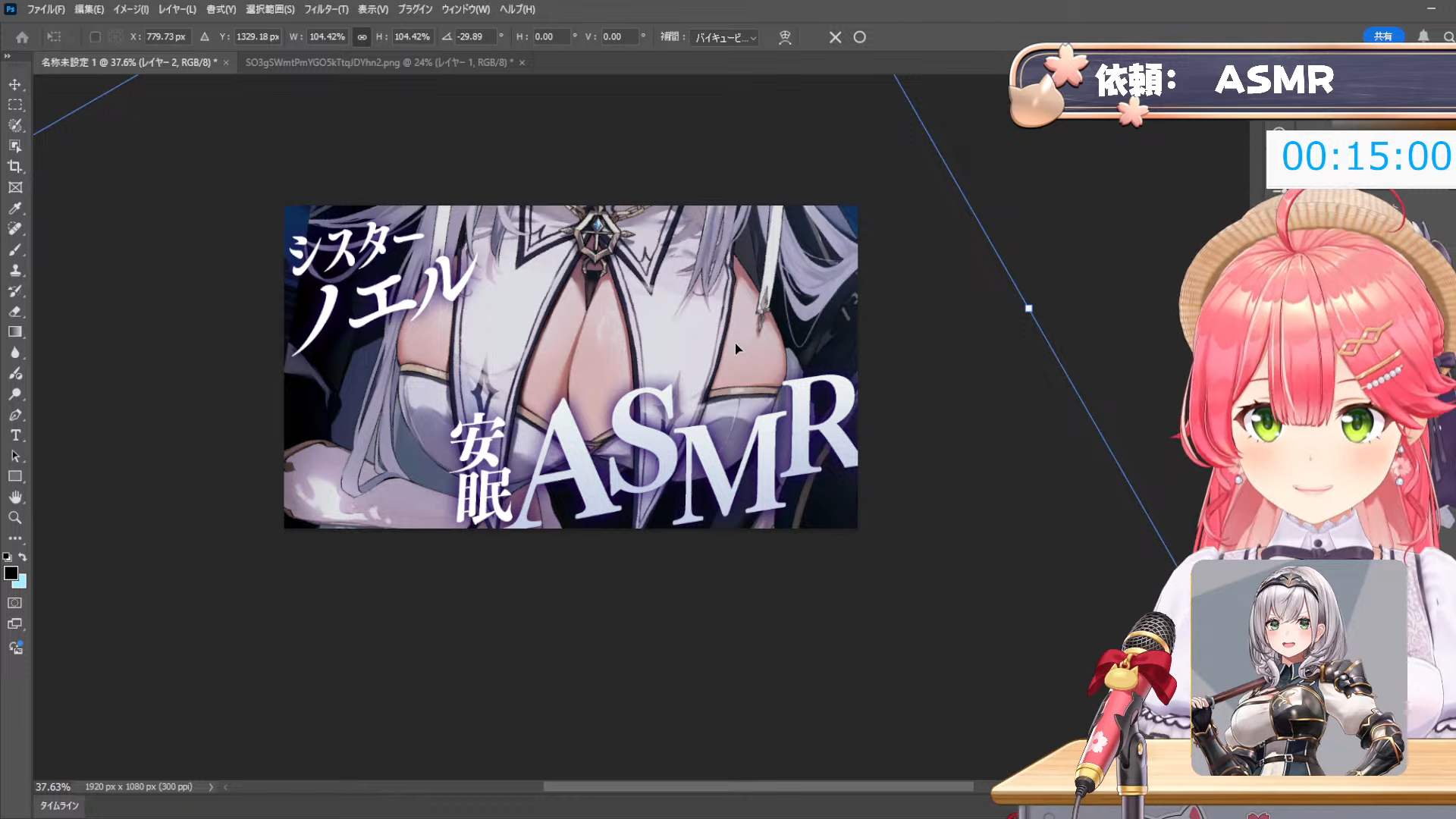Commit the transform

pos(859,37)
